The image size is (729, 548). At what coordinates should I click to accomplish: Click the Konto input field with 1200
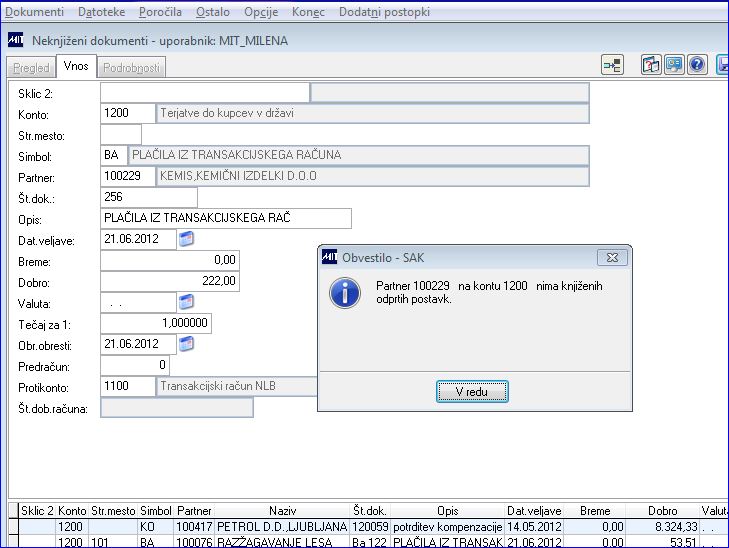tap(128, 113)
